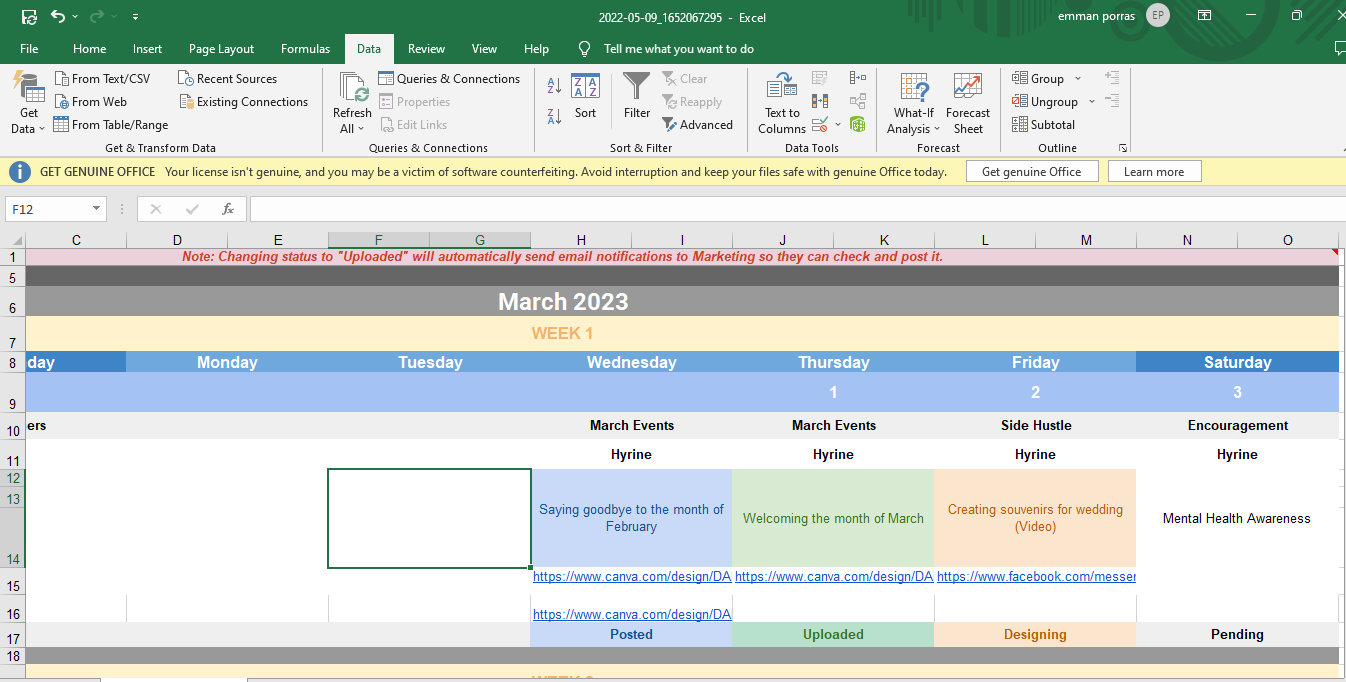This screenshot has width=1346, height=682.
Task: Open second Canva link in row 16
Action: click(632, 614)
